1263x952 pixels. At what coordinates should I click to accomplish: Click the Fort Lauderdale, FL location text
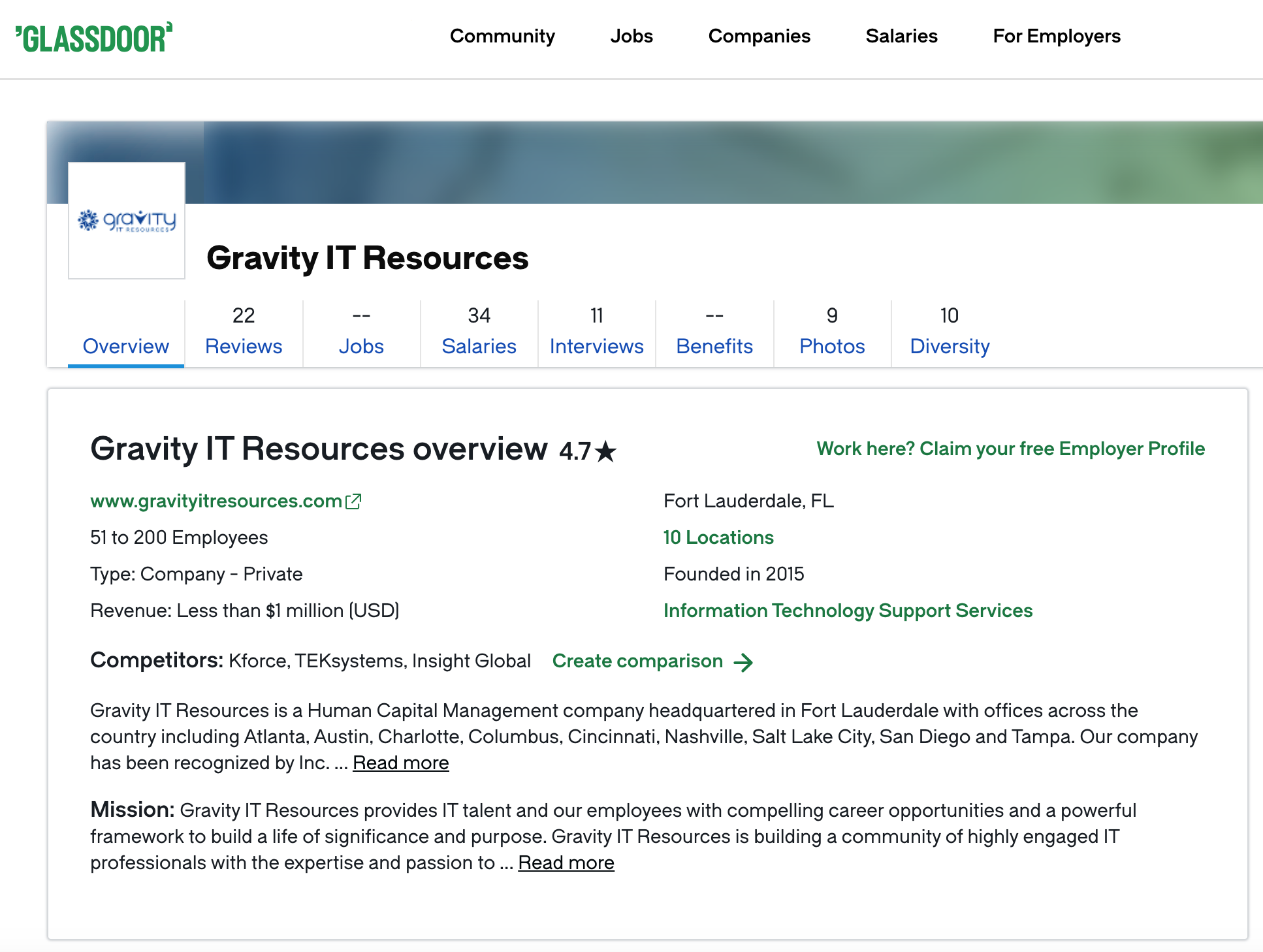[x=748, y=501]
